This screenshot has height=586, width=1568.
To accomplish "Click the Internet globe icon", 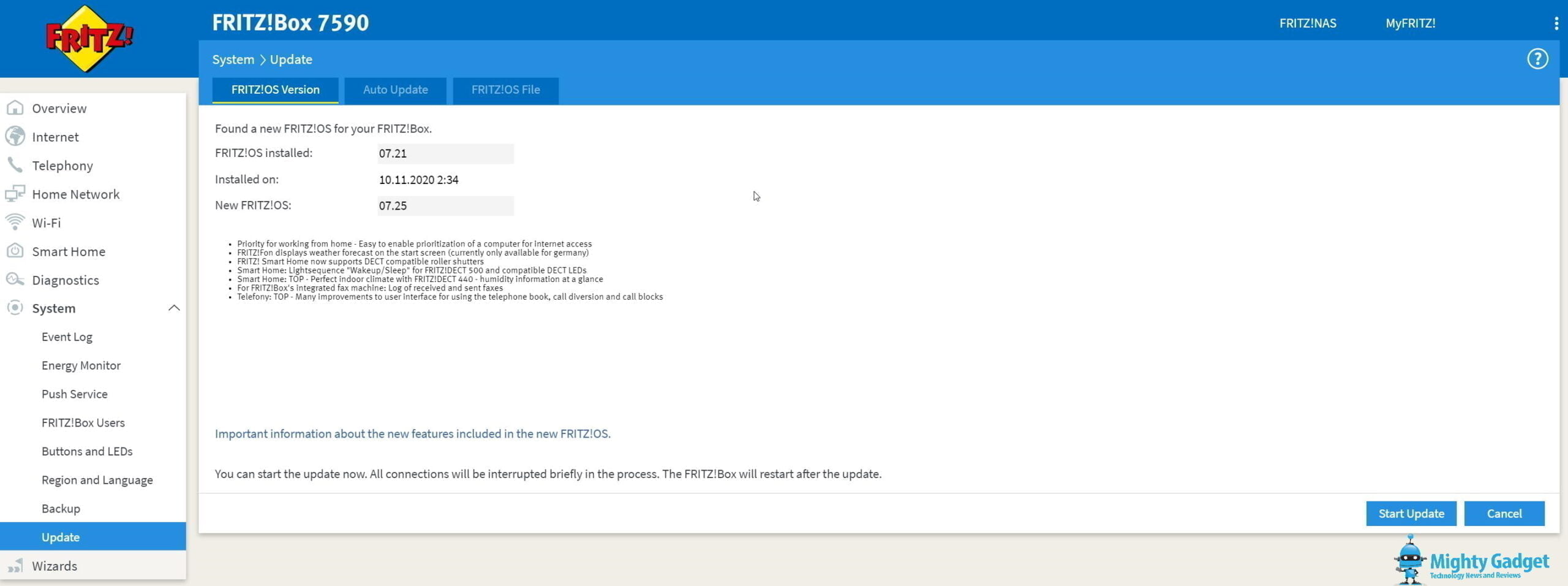I will (15, 137).
